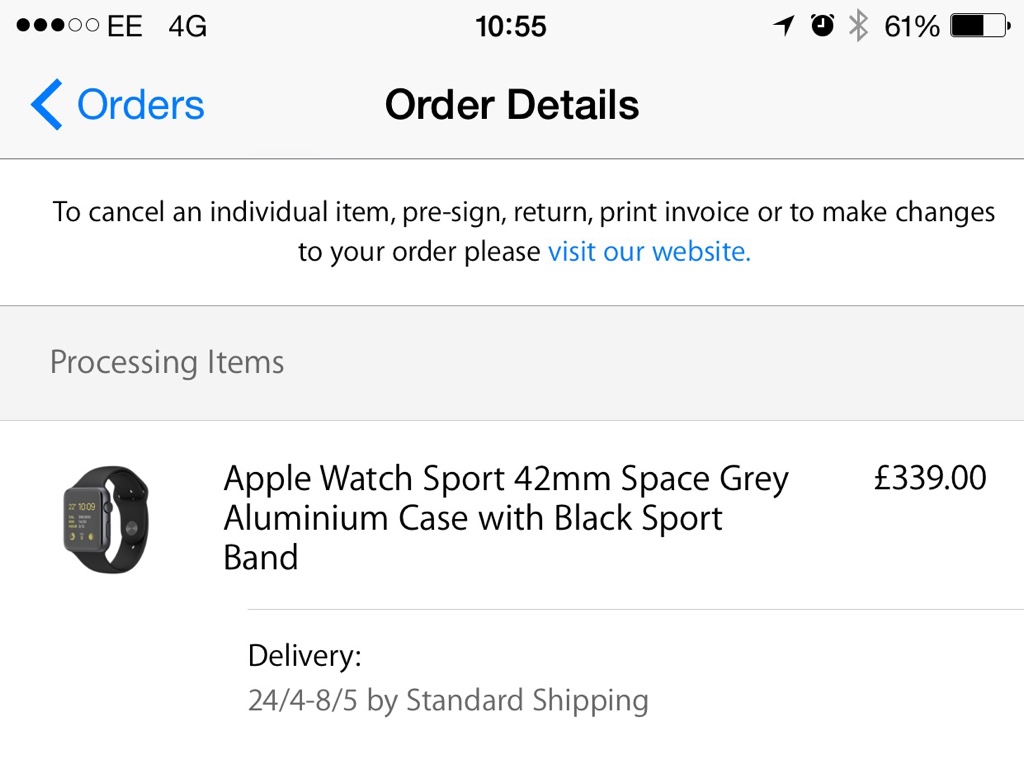Tap the EE carrier label

click(125, 26)
